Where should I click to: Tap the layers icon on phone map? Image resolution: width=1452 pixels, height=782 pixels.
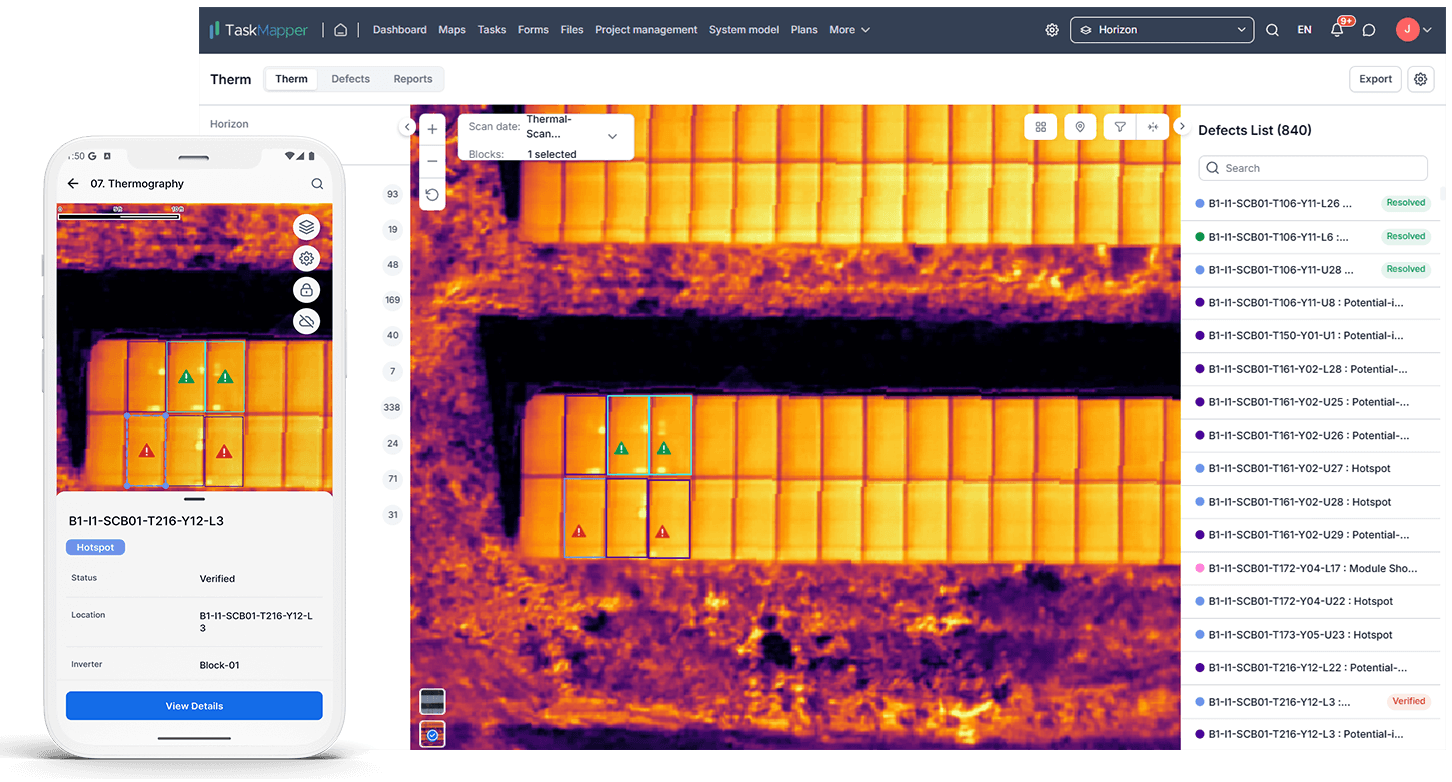(x=307, y=227)
